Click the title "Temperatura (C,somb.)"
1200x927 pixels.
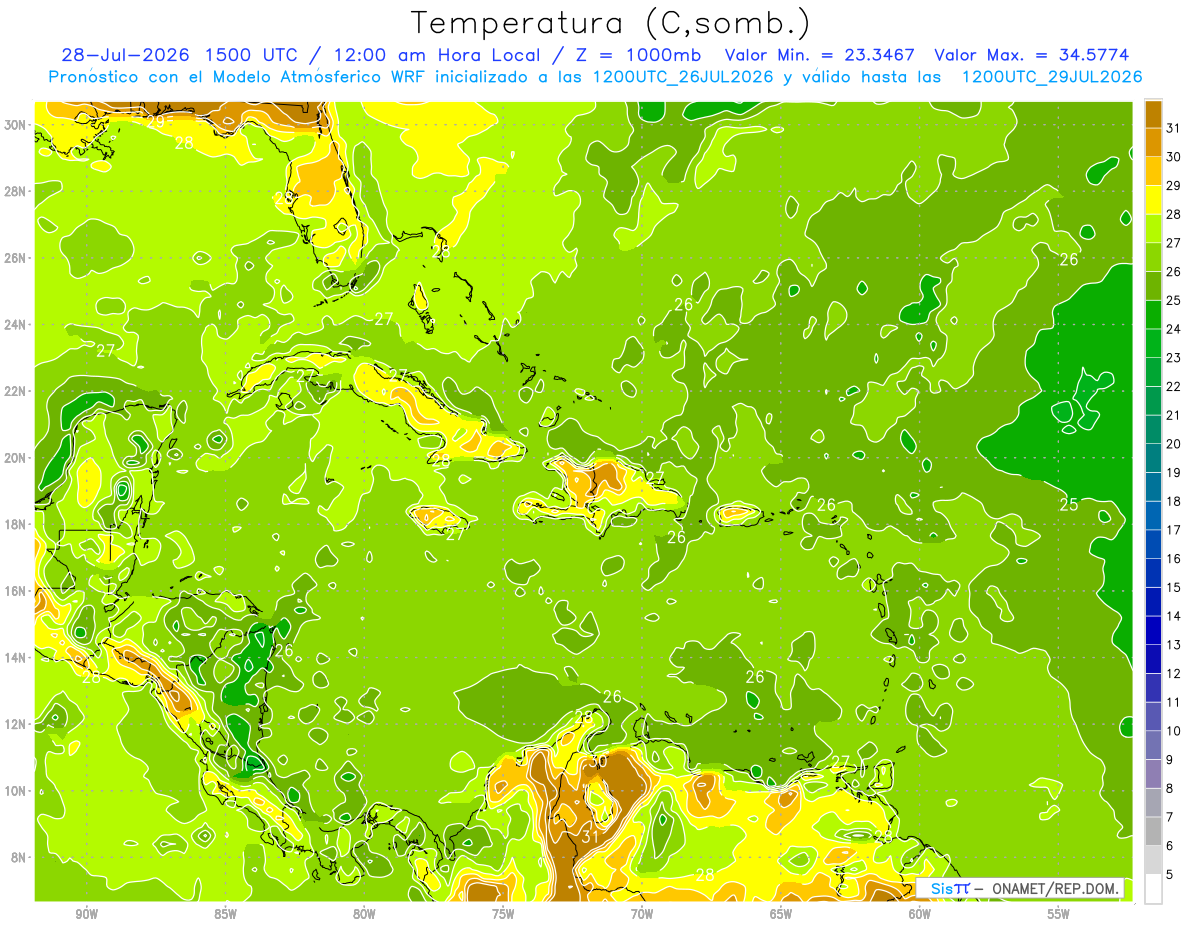[611, 23]
